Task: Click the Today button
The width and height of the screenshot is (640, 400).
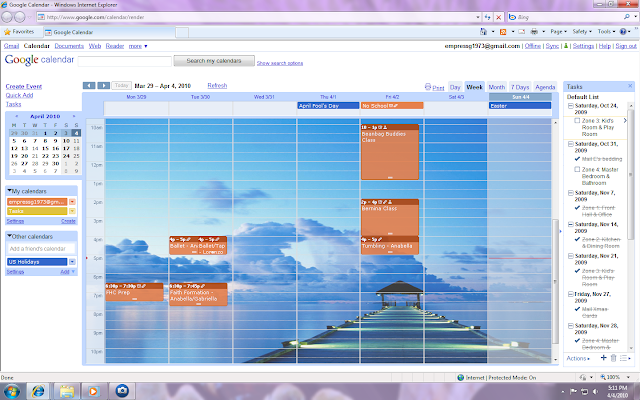Action: 121,85
